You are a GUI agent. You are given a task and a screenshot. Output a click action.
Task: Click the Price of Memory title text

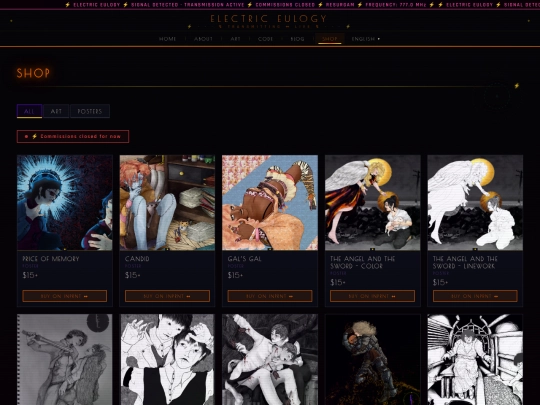click(x=51, y=259)
